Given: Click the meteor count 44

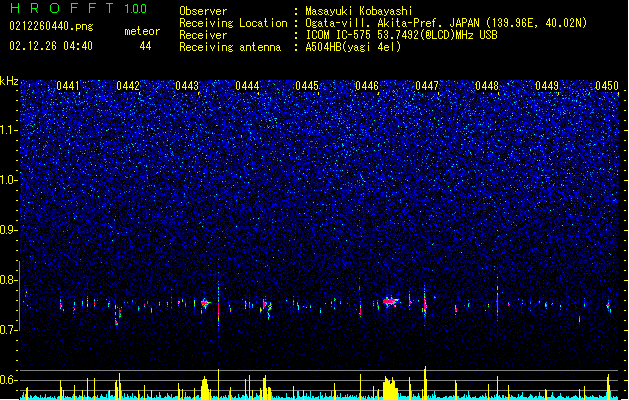Looking at the screenshot, I should pos(145,46).
